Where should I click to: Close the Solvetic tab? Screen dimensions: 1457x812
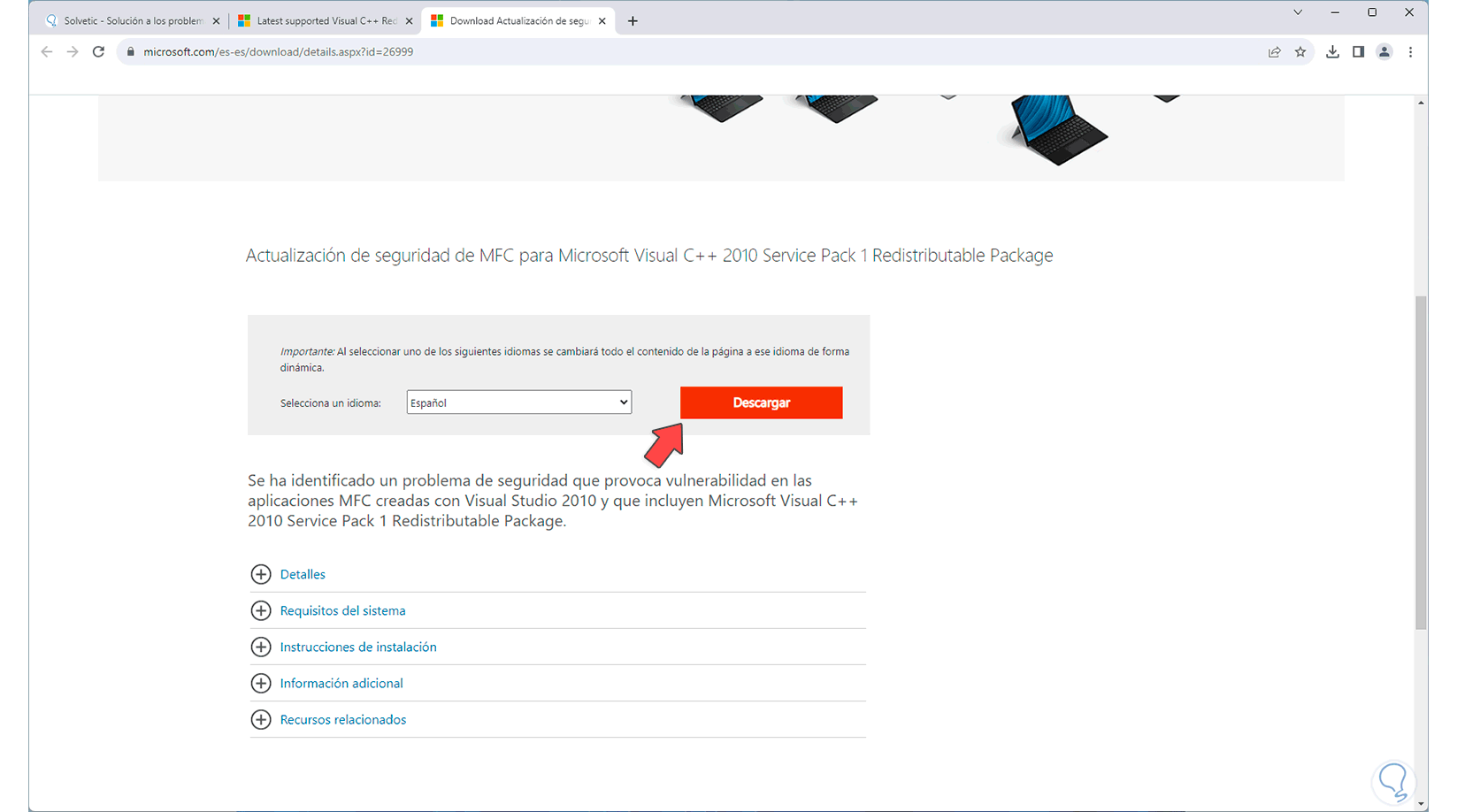(x=216, y=21)
